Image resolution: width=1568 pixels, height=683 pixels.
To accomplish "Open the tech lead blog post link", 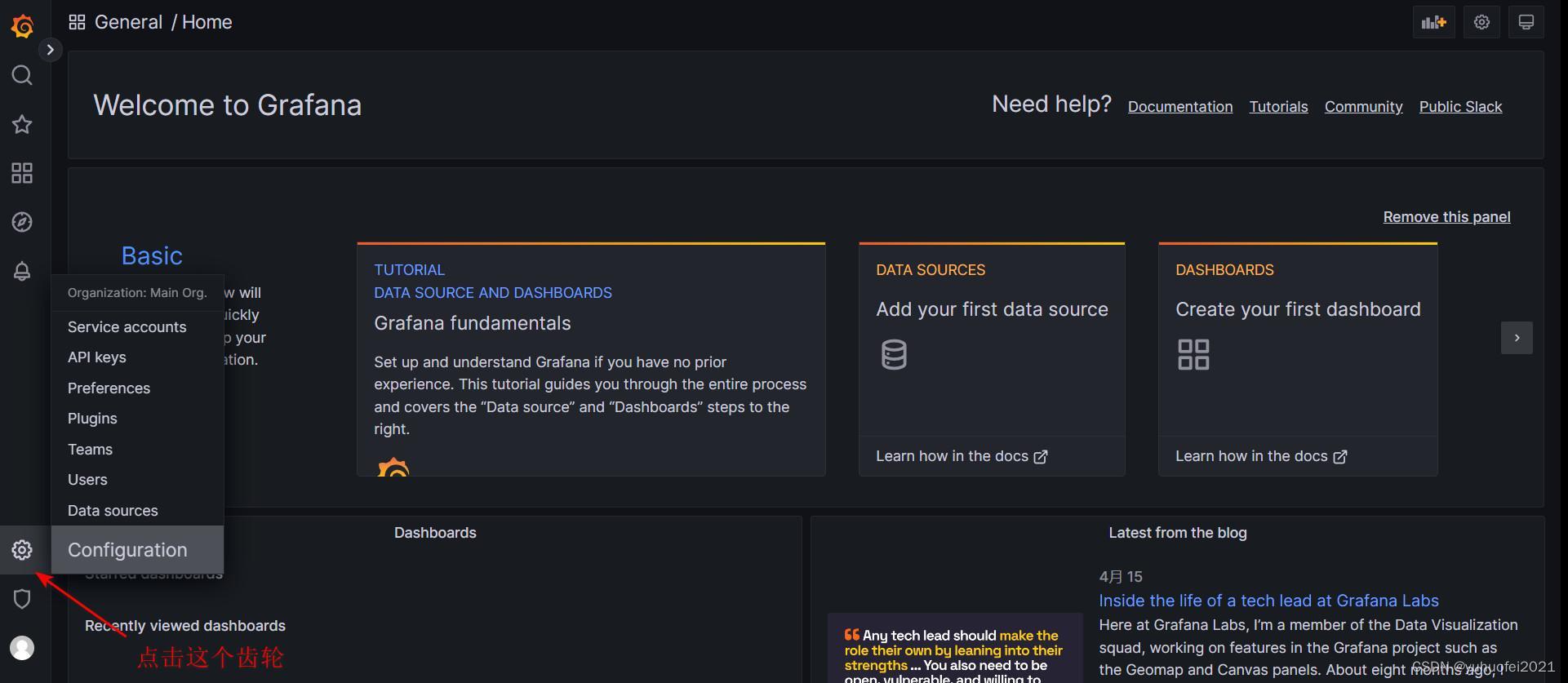I will click(1268, 601).
